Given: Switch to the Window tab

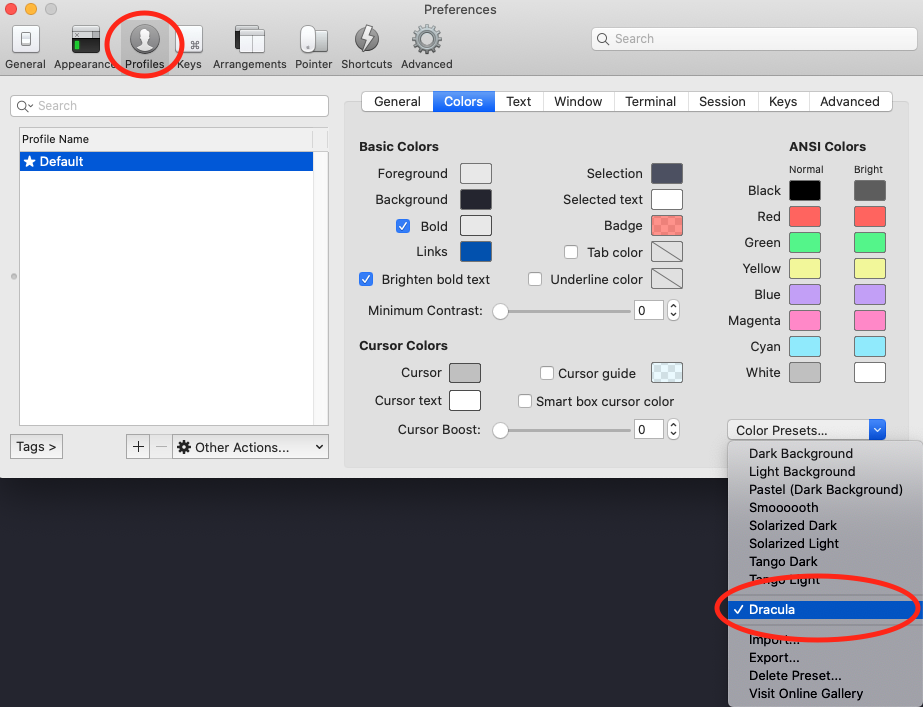Looking at the screenshot, I should (579, 101).
